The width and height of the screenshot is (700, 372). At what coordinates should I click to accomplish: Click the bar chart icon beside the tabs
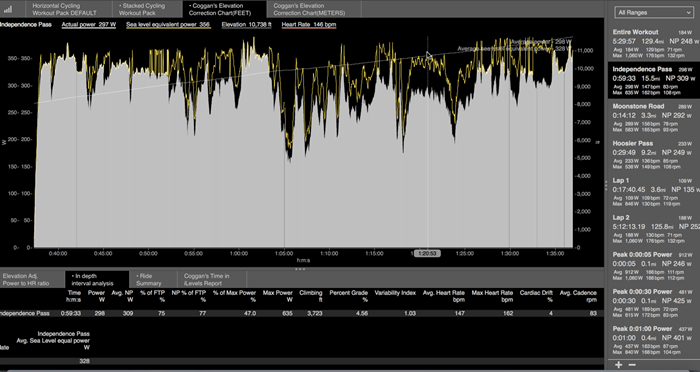pyautogui.click(x=8, y=9)
